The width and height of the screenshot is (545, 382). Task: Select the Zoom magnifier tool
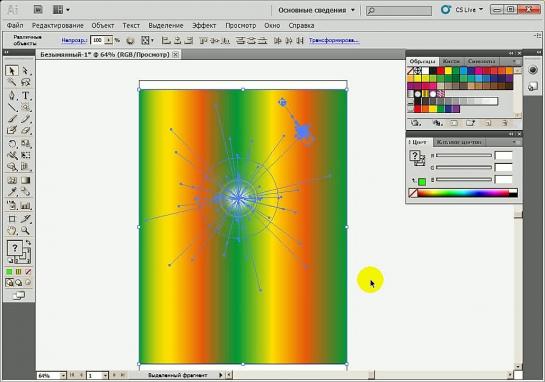click(x=25, y=230)
